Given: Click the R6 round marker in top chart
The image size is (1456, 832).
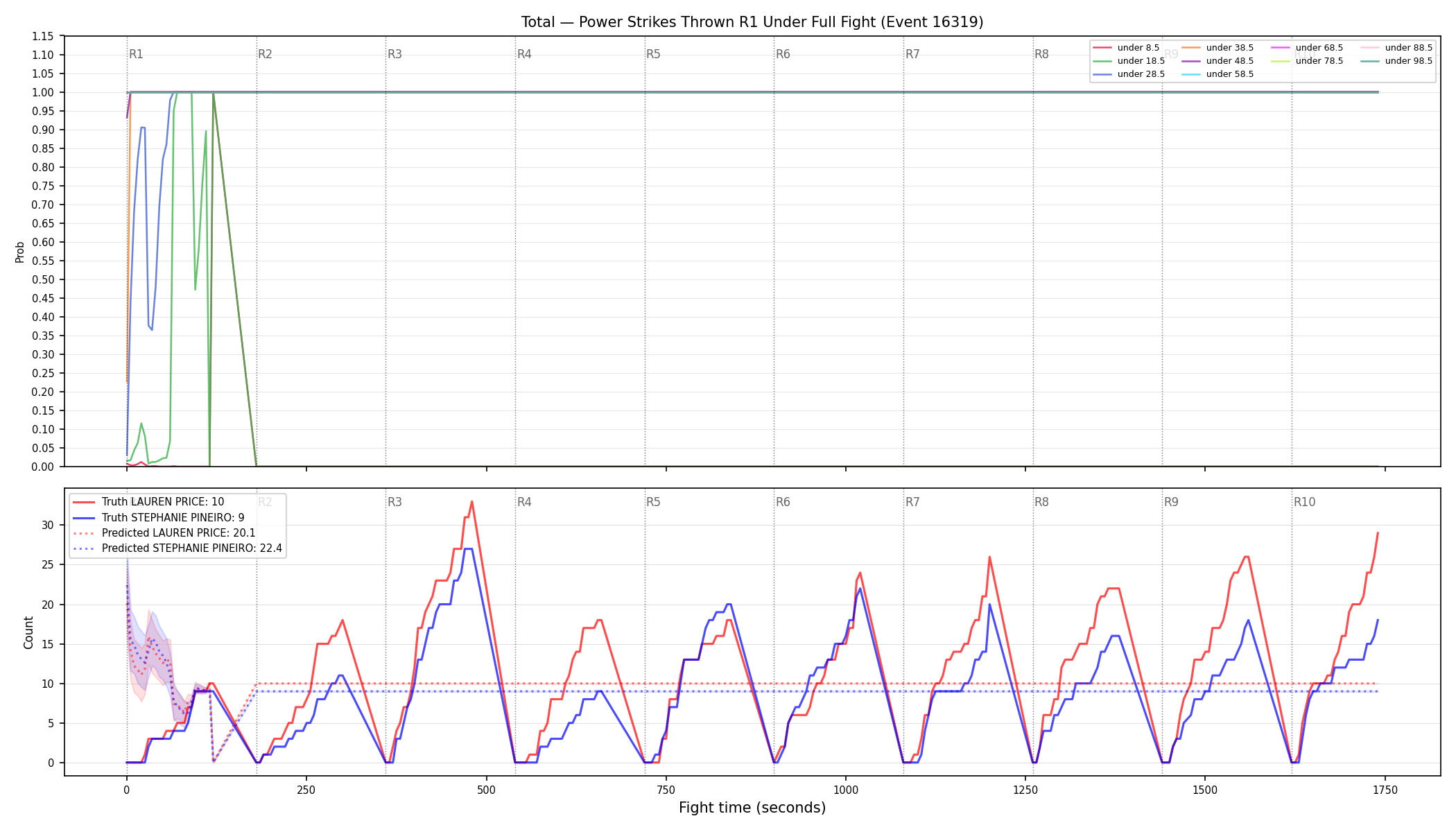Looking at the screenshot, I should click(783, 54).
